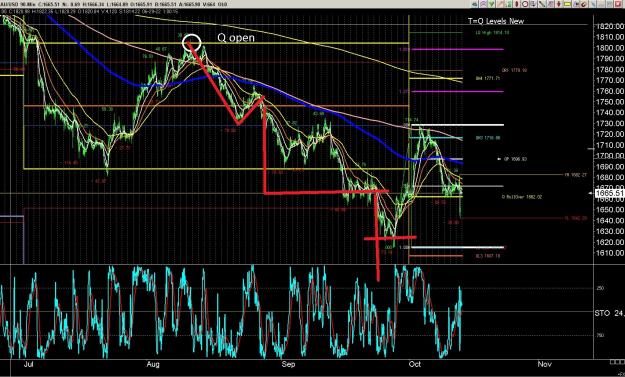Click the GP 1696 level label

[x=515, y=159]
